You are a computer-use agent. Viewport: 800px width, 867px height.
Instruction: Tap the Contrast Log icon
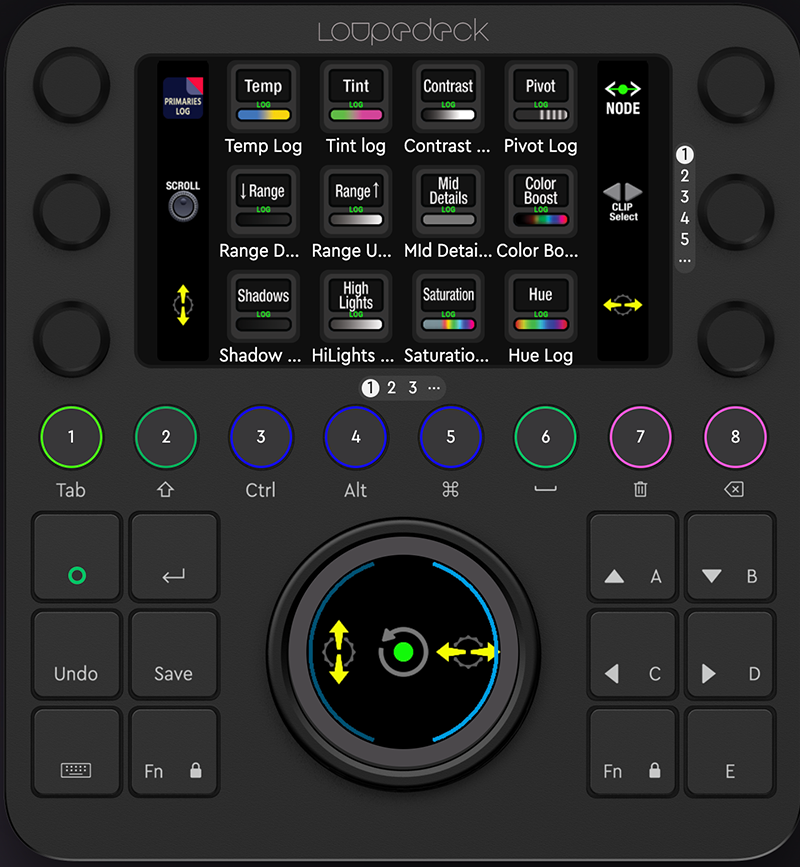[x=447, y=95]
